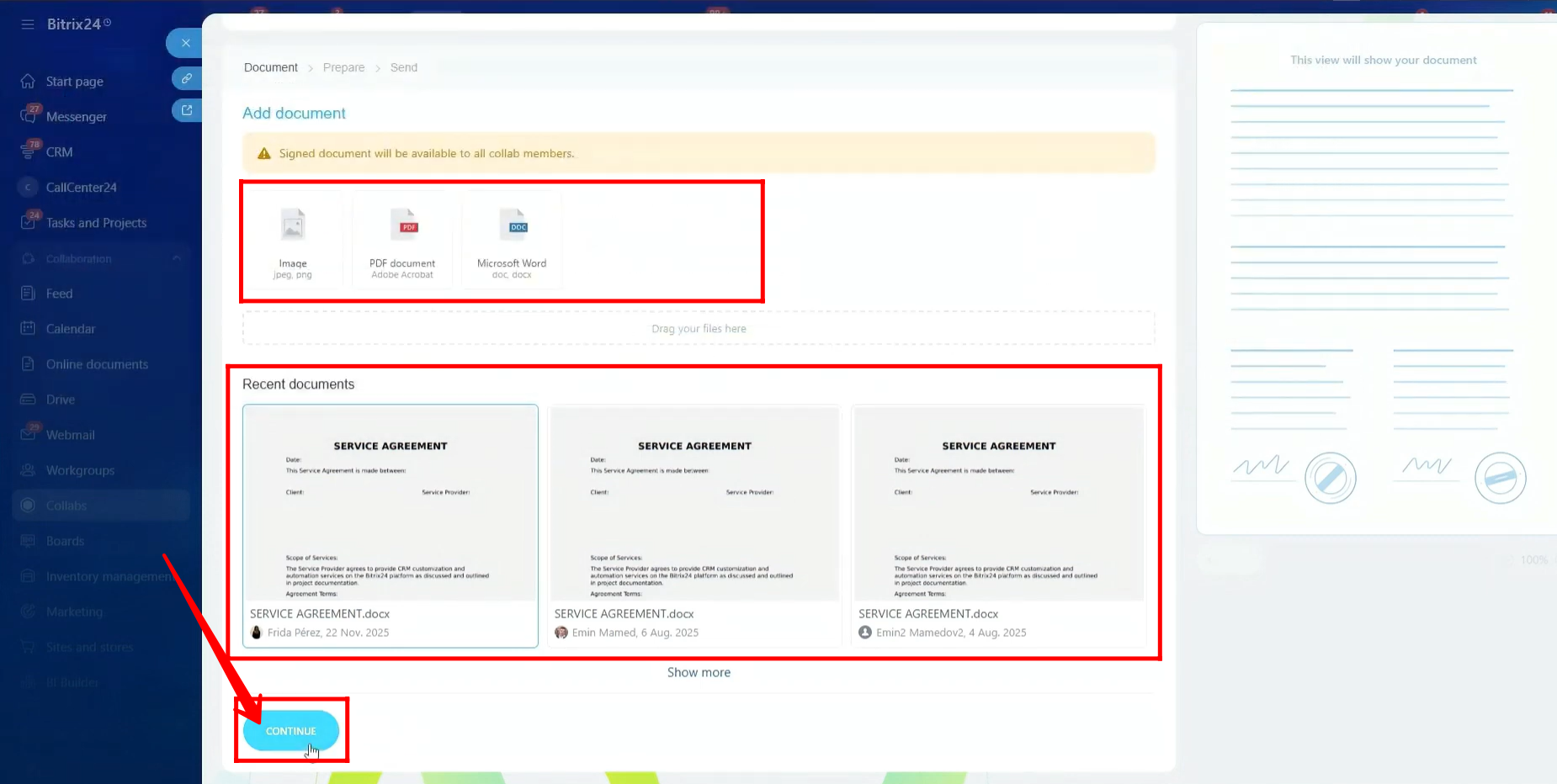Pick the Microsoft Word upload icon
The height and width of the screenshot is (784, 1557).
tap(512, 226)
